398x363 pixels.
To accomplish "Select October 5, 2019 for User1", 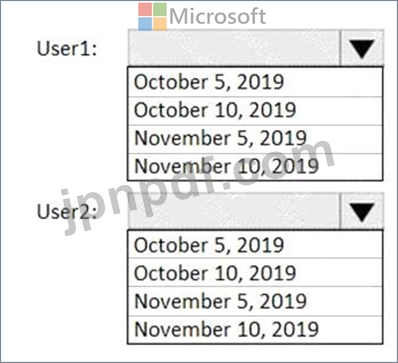I will [x=255, y=82].
